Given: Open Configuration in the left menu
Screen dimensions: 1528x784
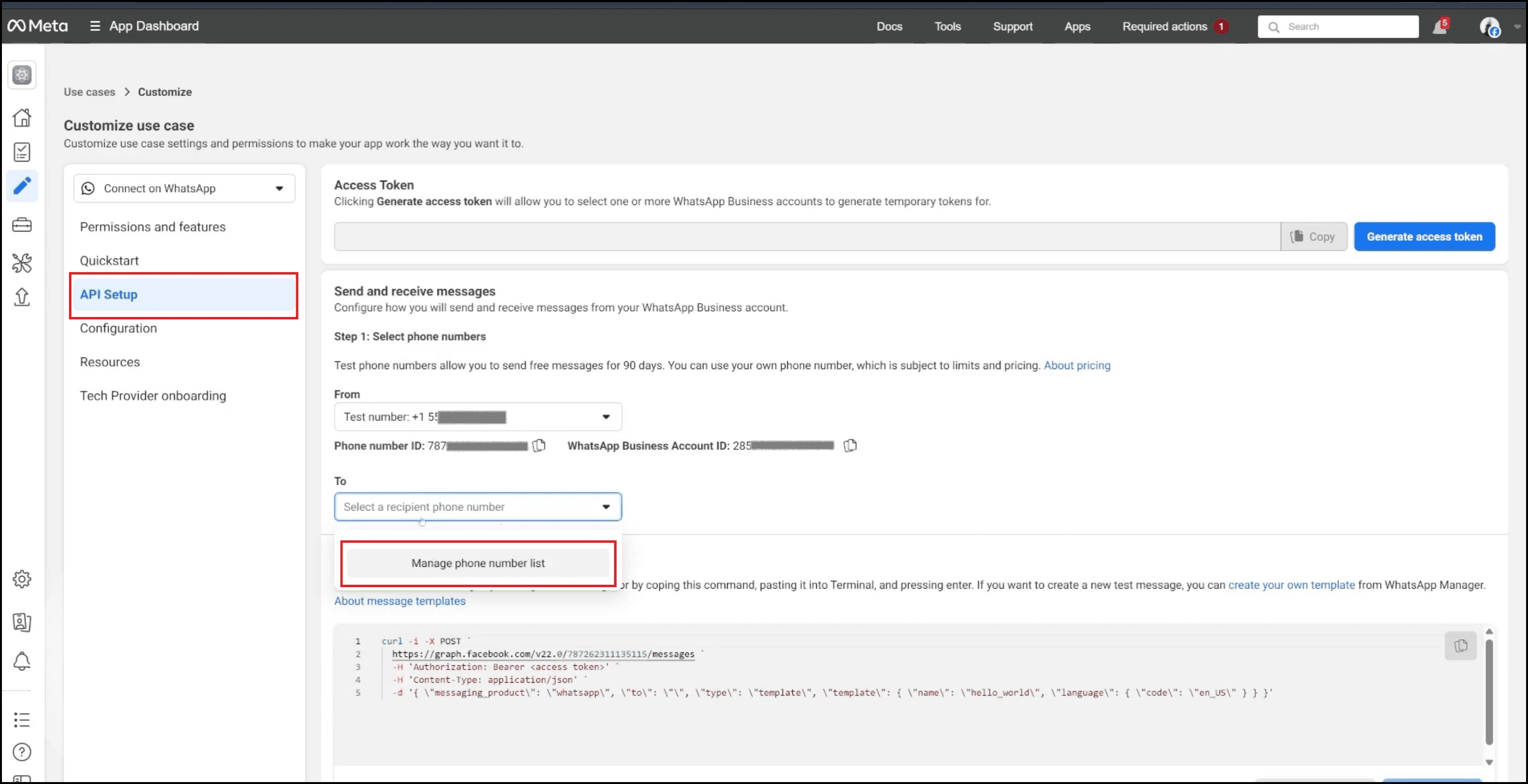Looking at the screenshot, I should click(118, 329).
